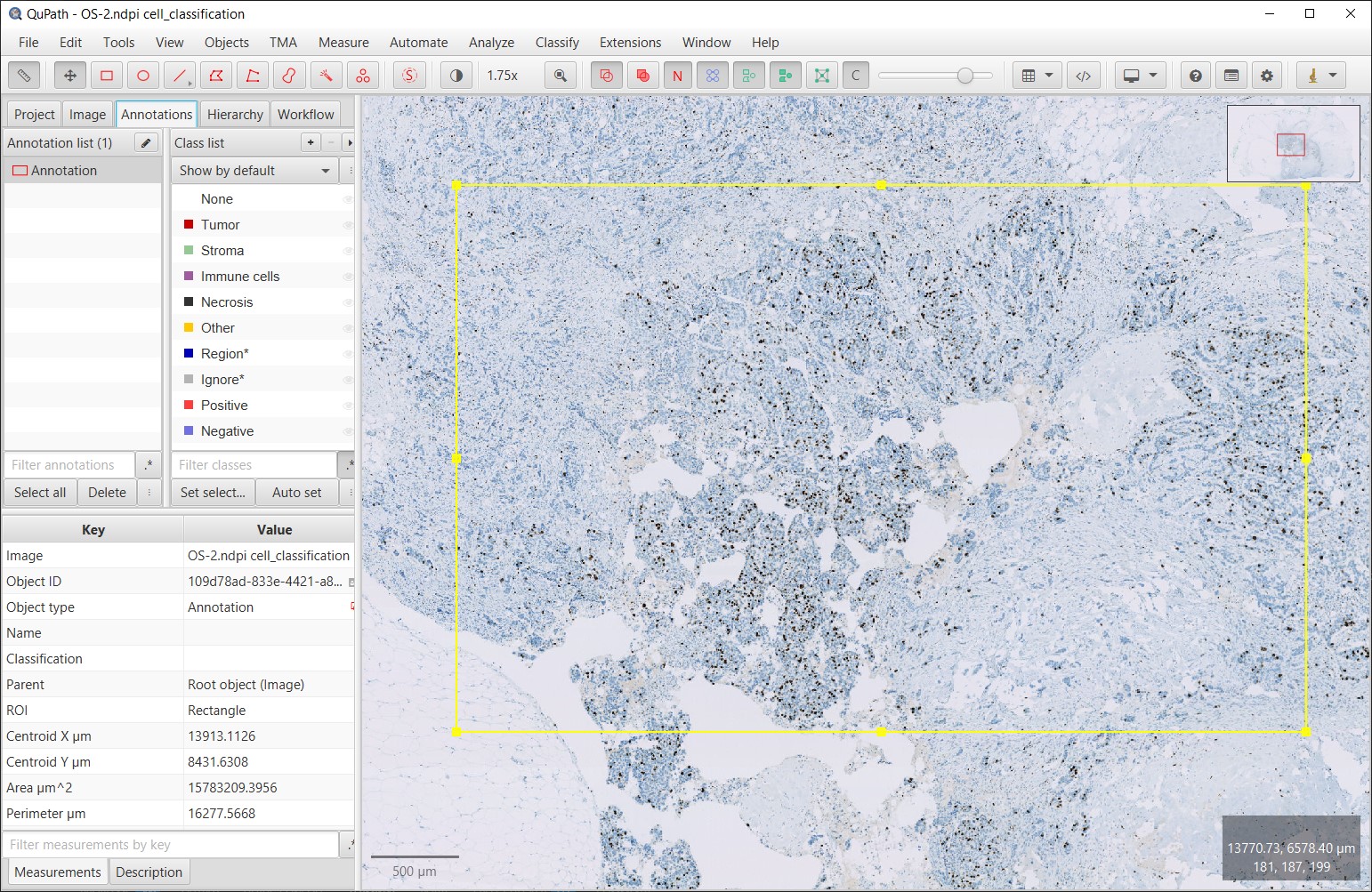Toggle fill annotations button
1372x892 pixels.
click(642, 76)
